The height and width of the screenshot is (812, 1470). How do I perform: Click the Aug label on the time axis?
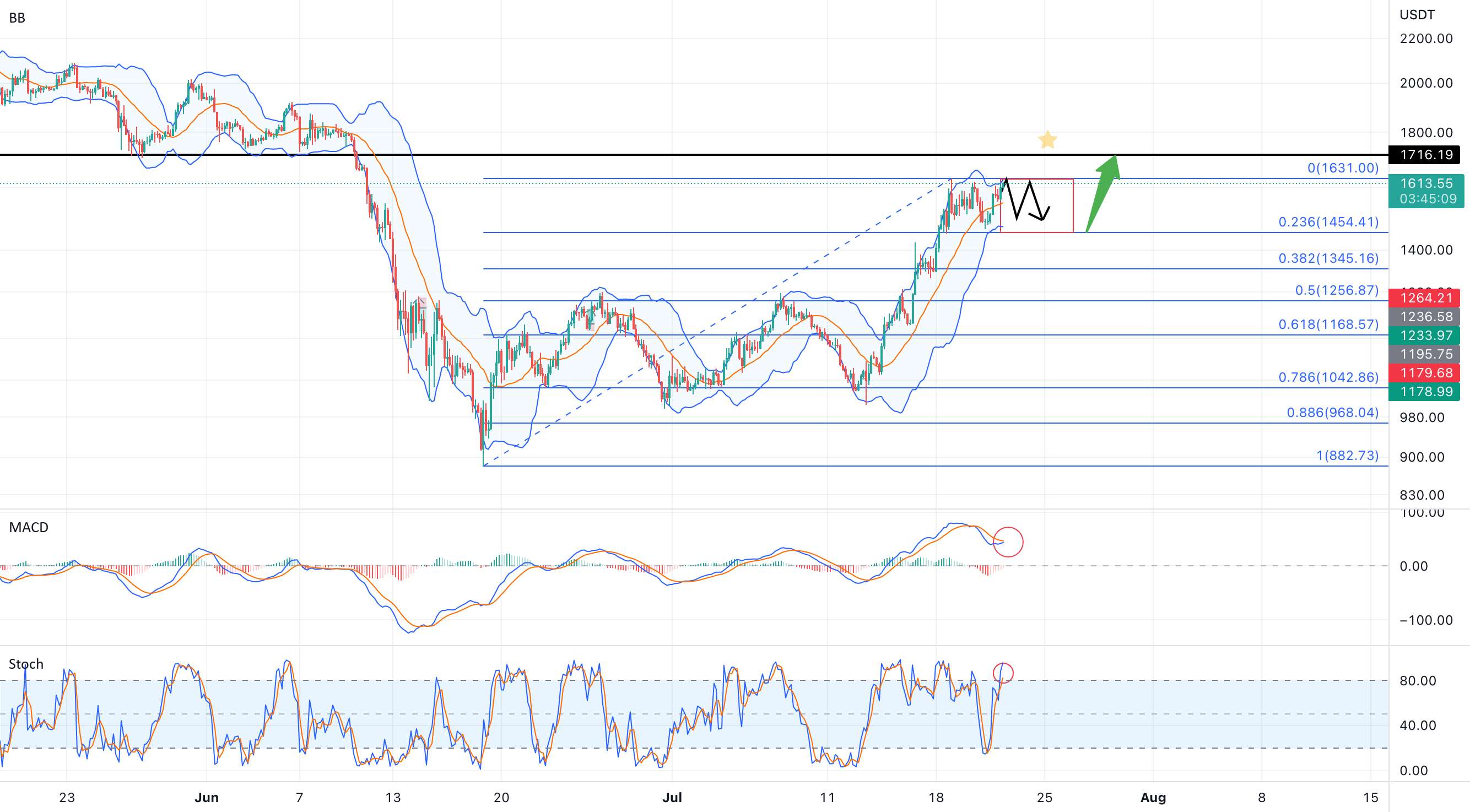1153,798
